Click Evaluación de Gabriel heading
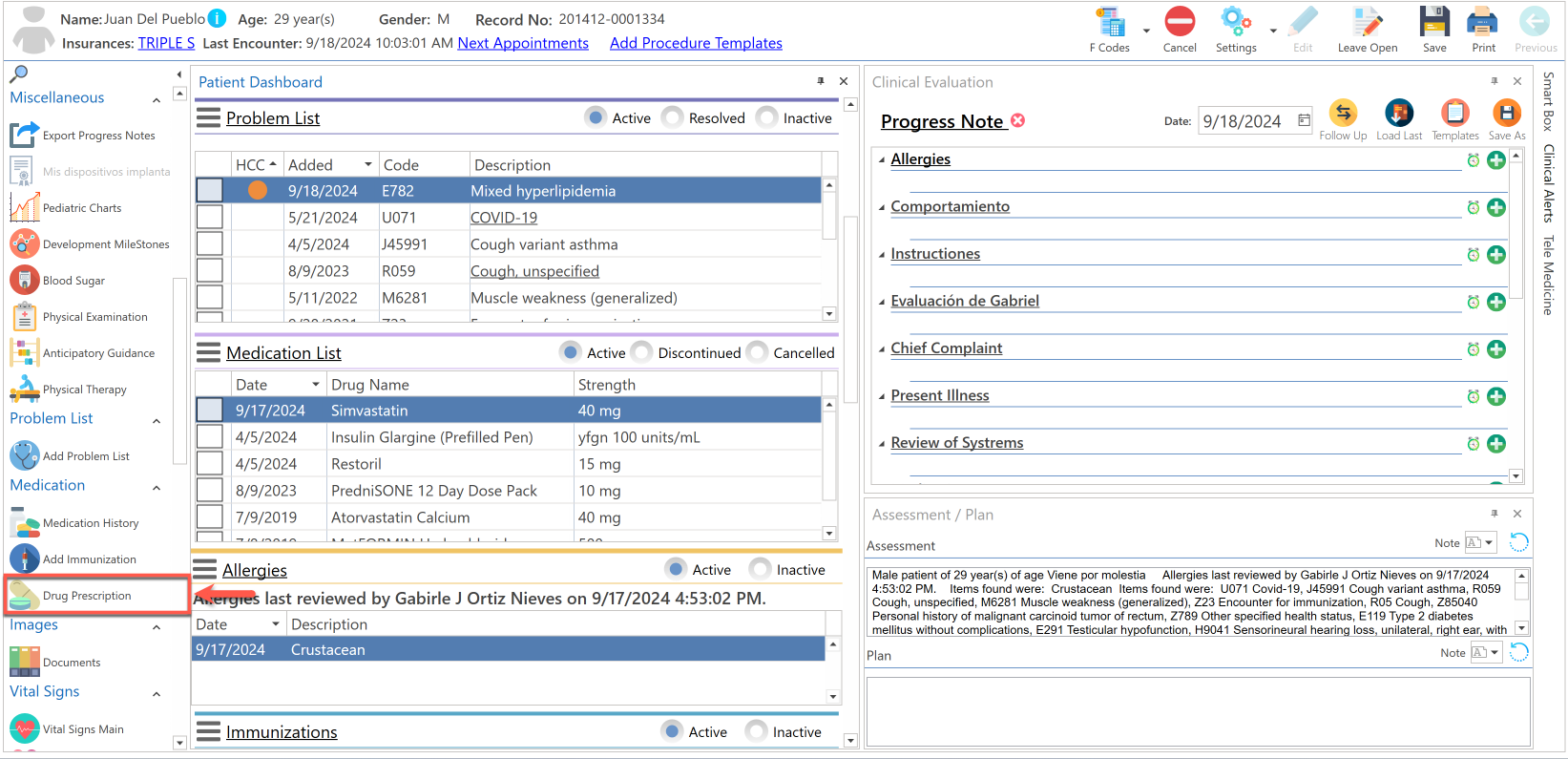This screenshot has height=759, width=1568. (x=965, y=301)
